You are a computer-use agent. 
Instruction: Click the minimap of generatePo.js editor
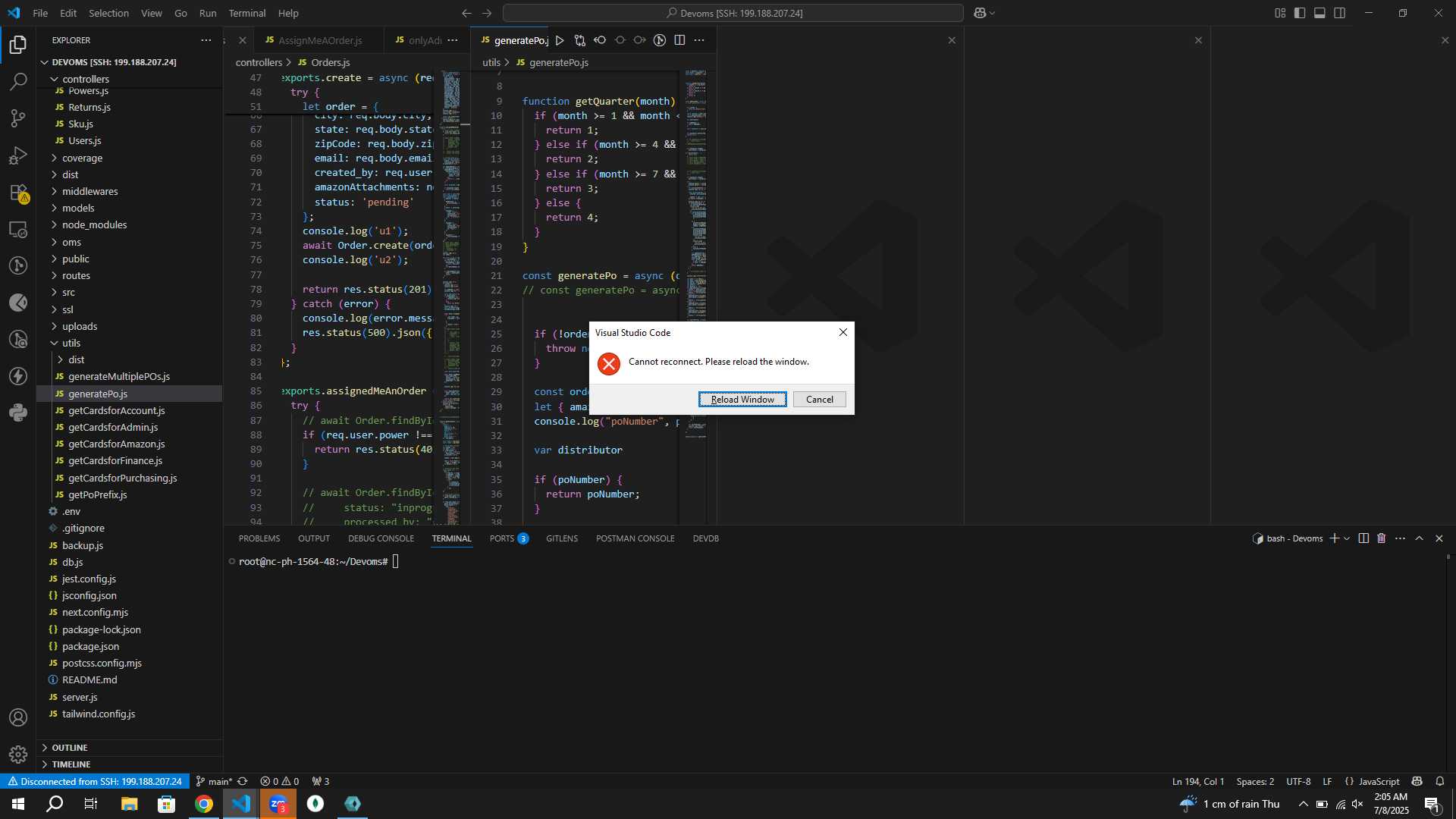pyautogui.click(x=695, y=296)
